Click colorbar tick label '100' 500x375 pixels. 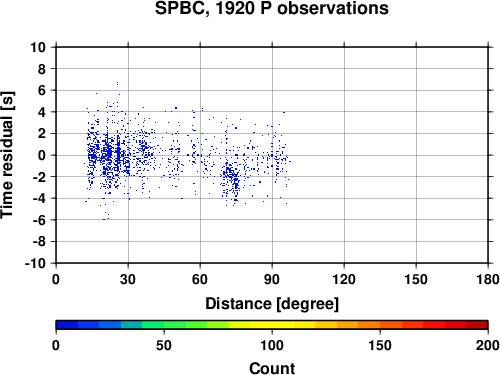point(272,345)
